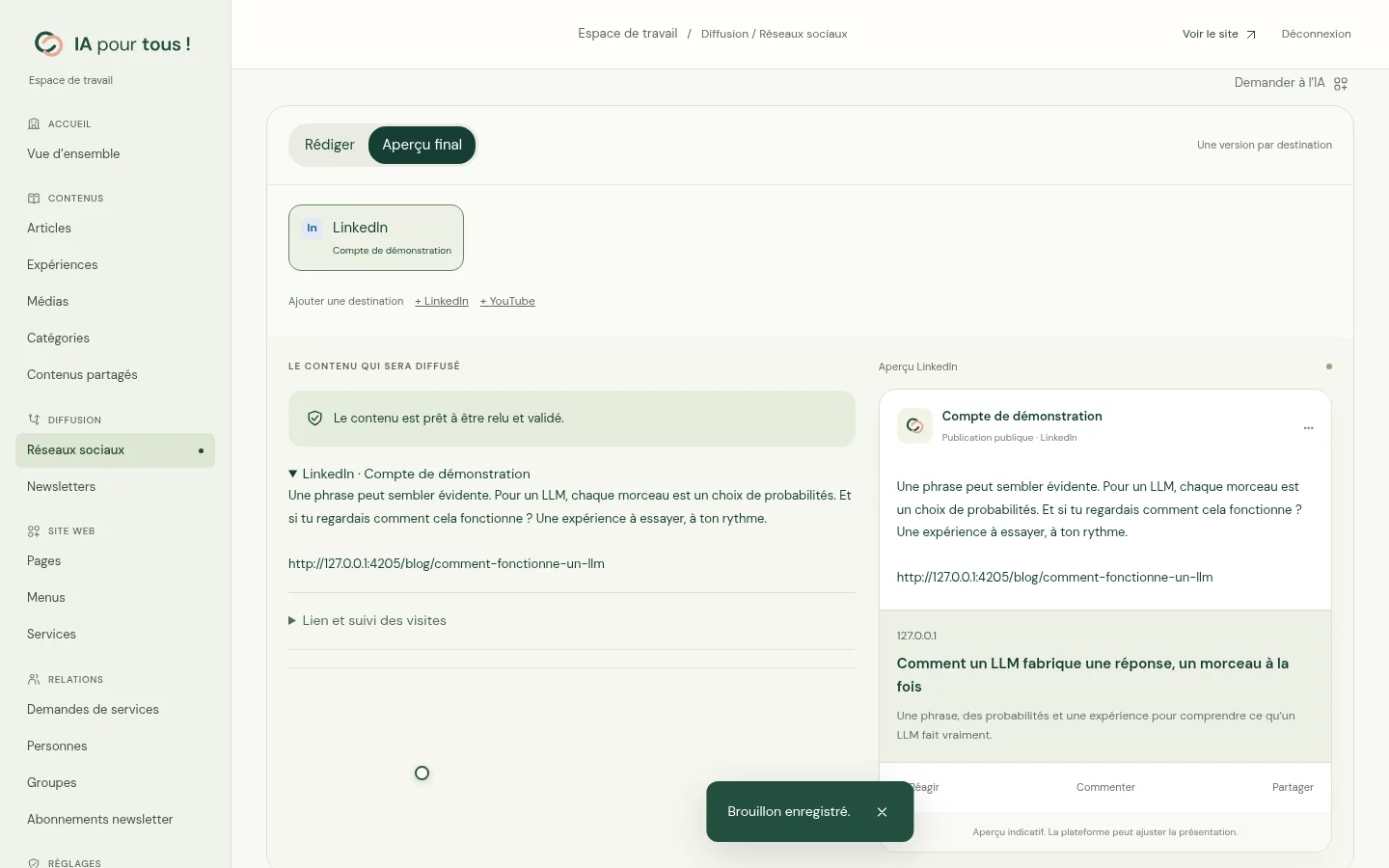Click Demander à l'IA

coord(1291,83)
